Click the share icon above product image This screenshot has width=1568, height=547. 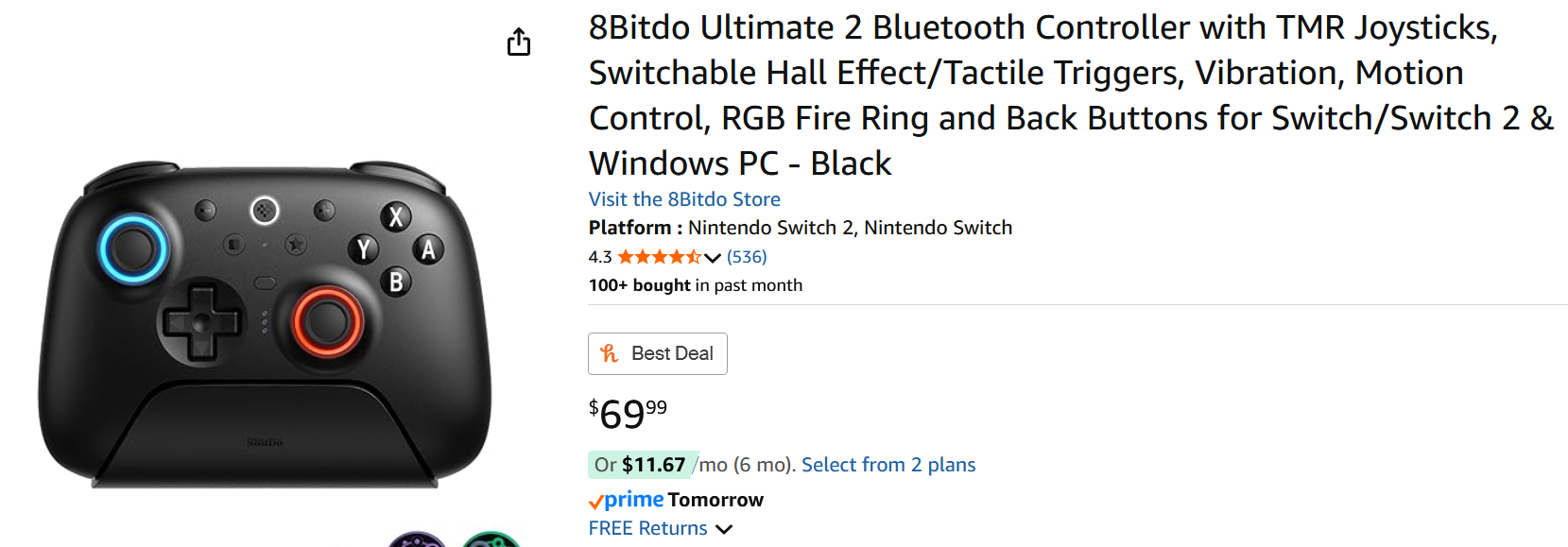[x=519, y=42]
